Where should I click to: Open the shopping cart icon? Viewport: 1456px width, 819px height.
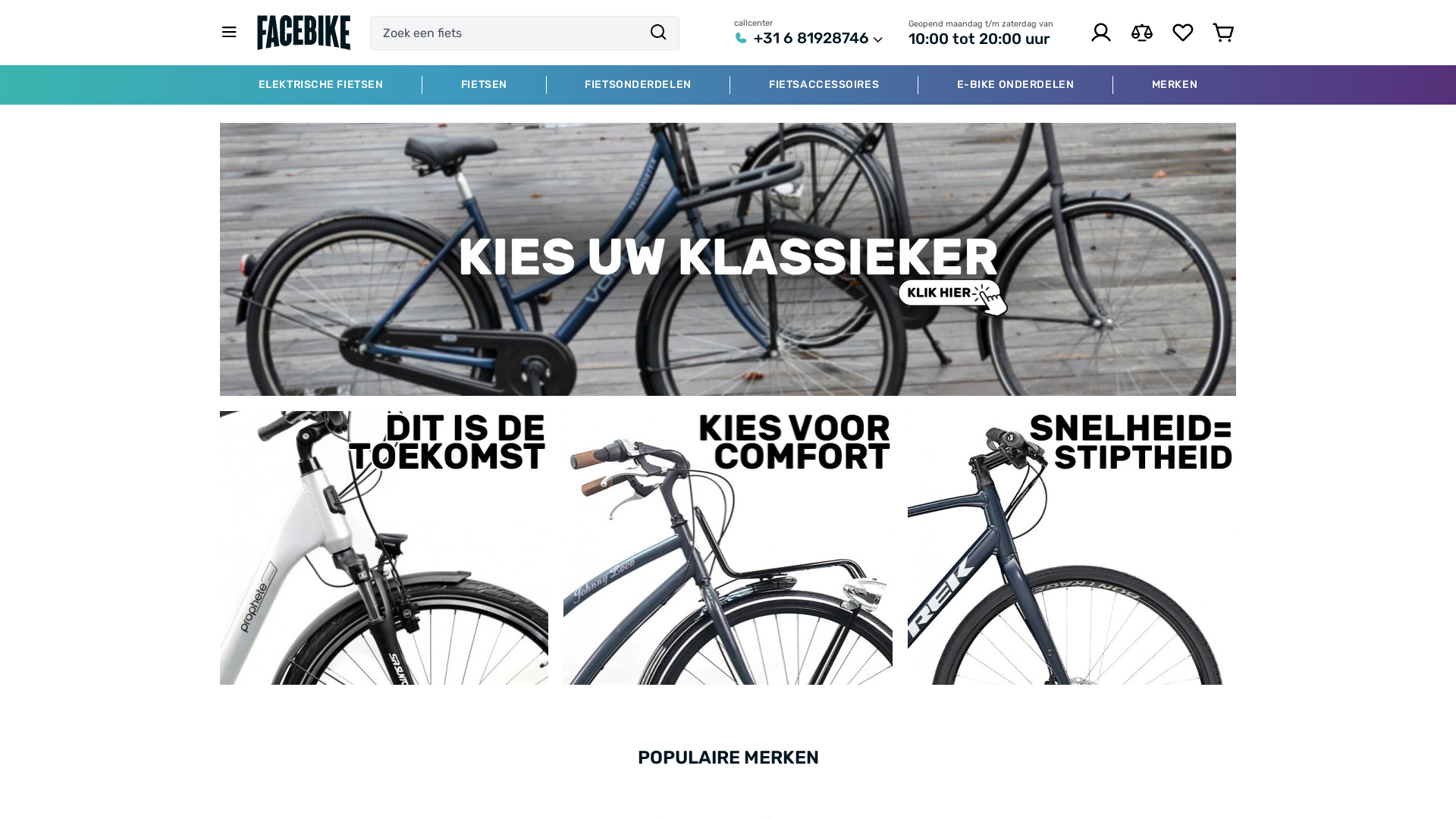pyautogui.click(x=1223, y=33)
